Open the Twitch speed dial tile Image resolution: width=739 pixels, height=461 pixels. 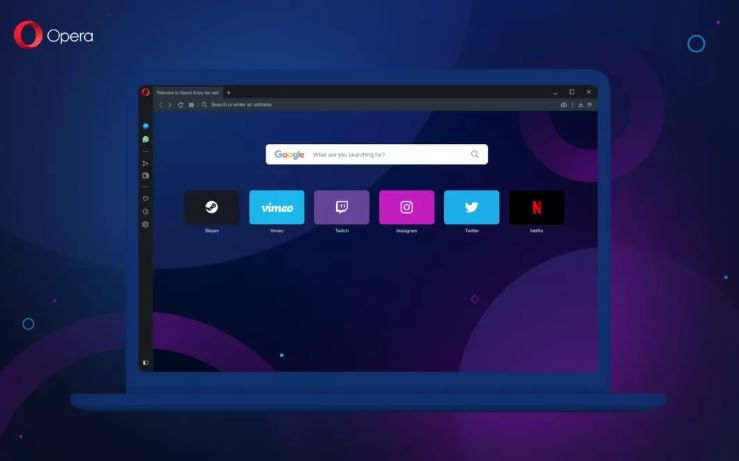click(x=342, y=207)
